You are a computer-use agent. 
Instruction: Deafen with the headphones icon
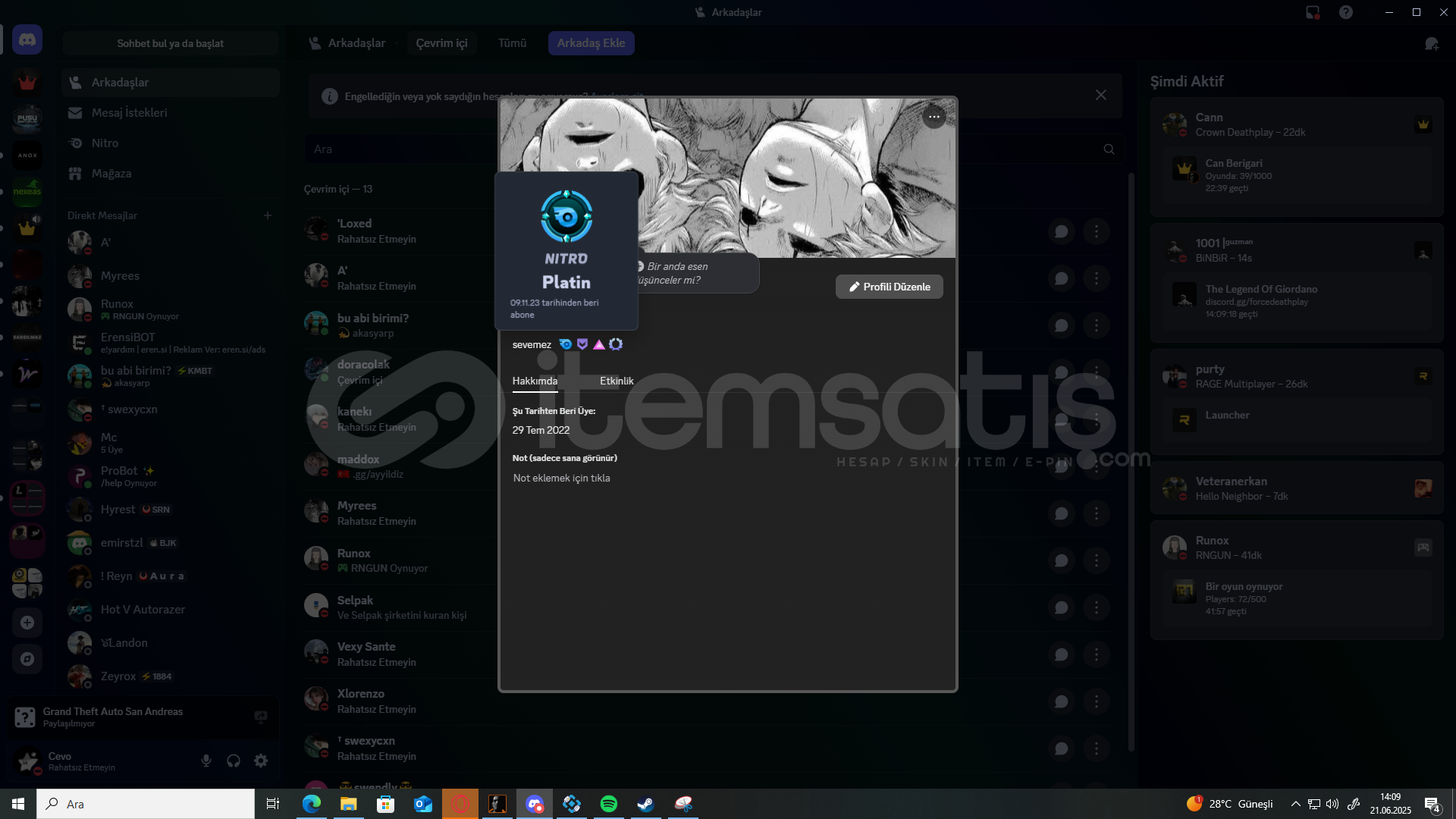point(234,761)
